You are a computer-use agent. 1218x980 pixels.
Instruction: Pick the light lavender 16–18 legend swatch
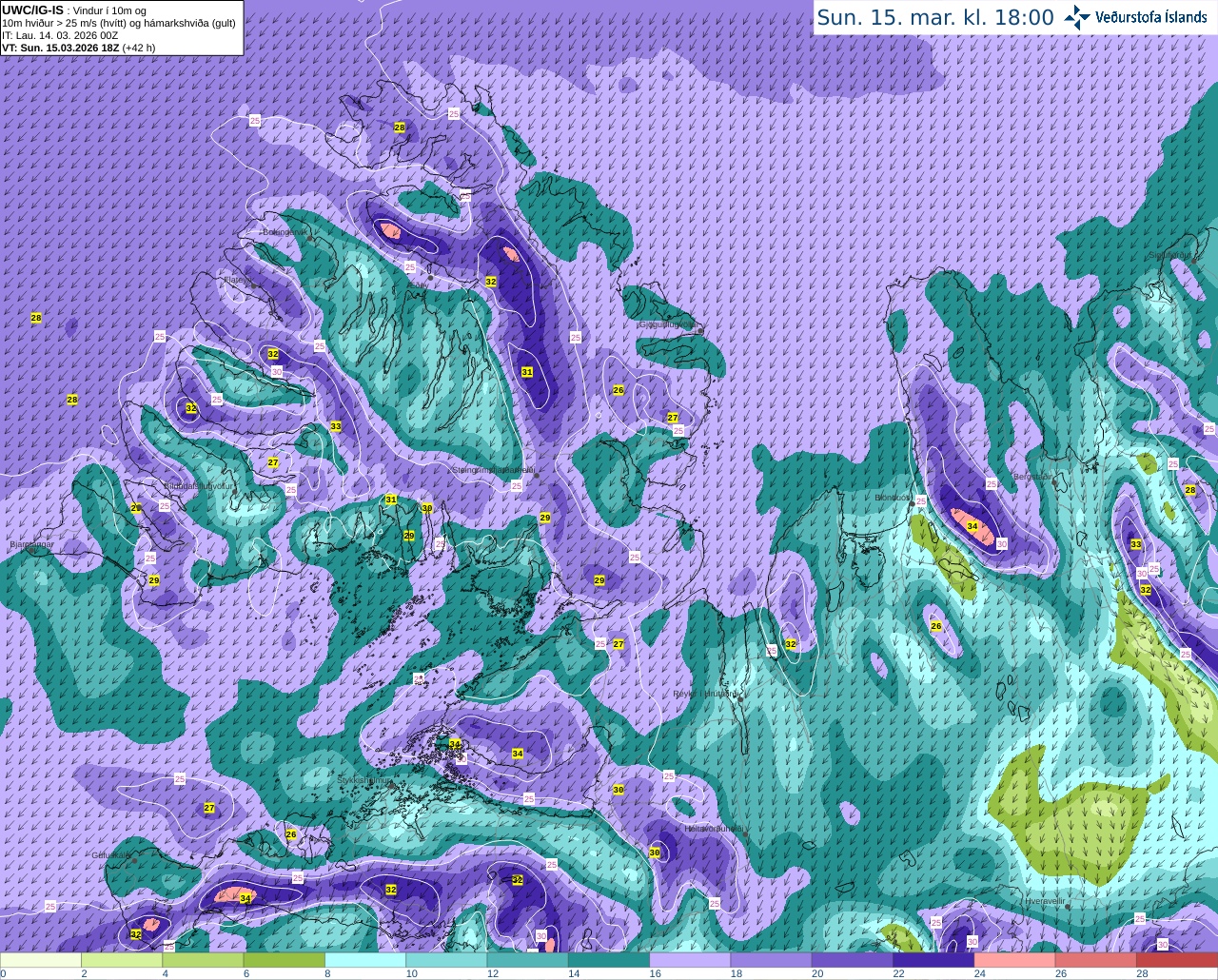point(691,960)
